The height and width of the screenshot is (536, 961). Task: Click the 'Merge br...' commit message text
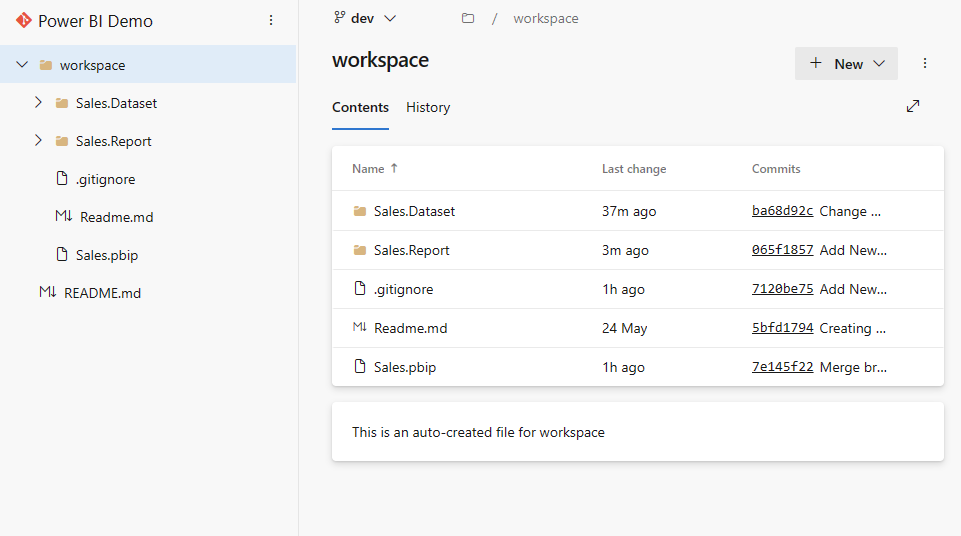[853, 367]
